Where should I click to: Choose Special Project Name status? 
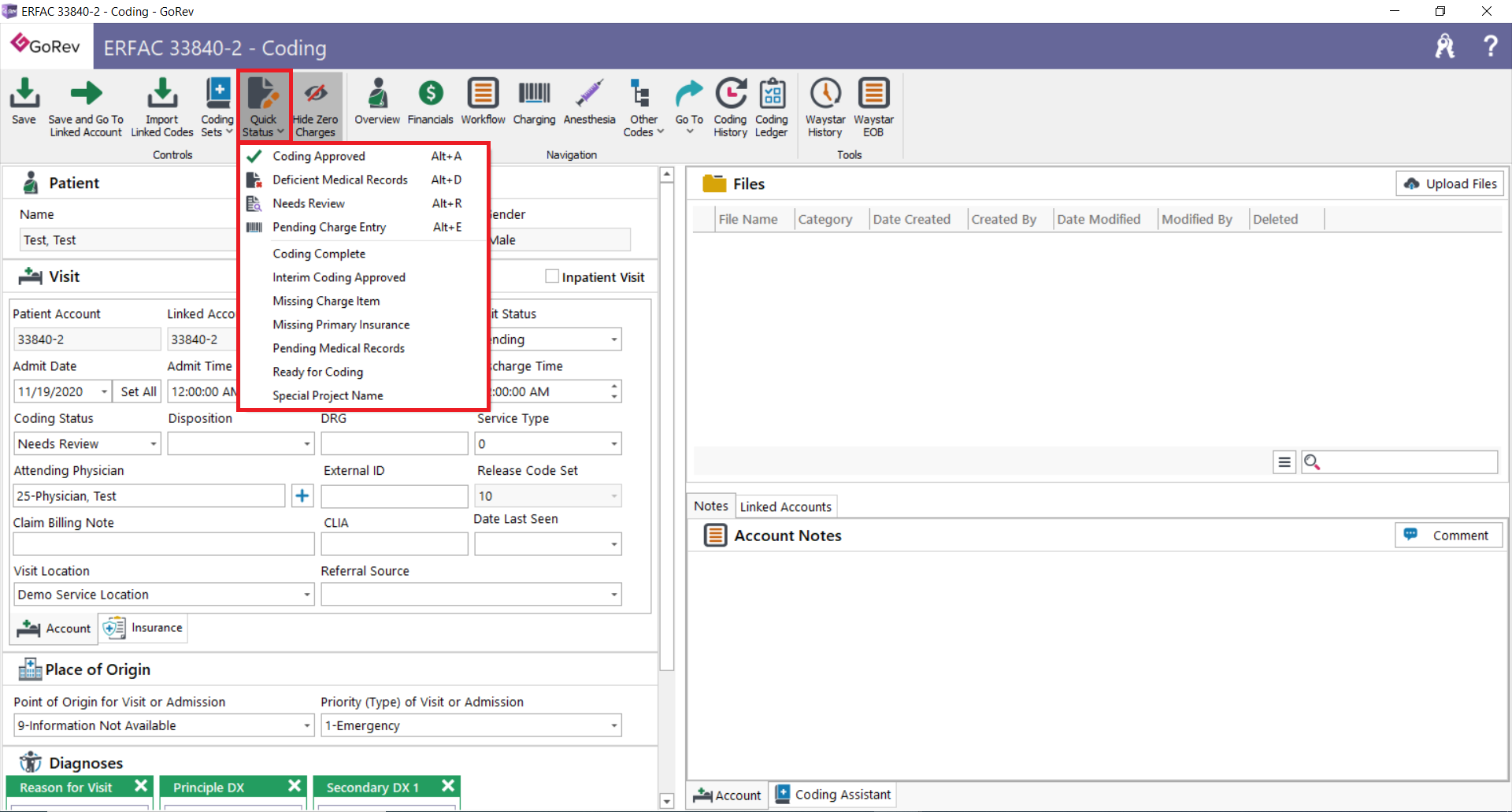pos(363,395)
